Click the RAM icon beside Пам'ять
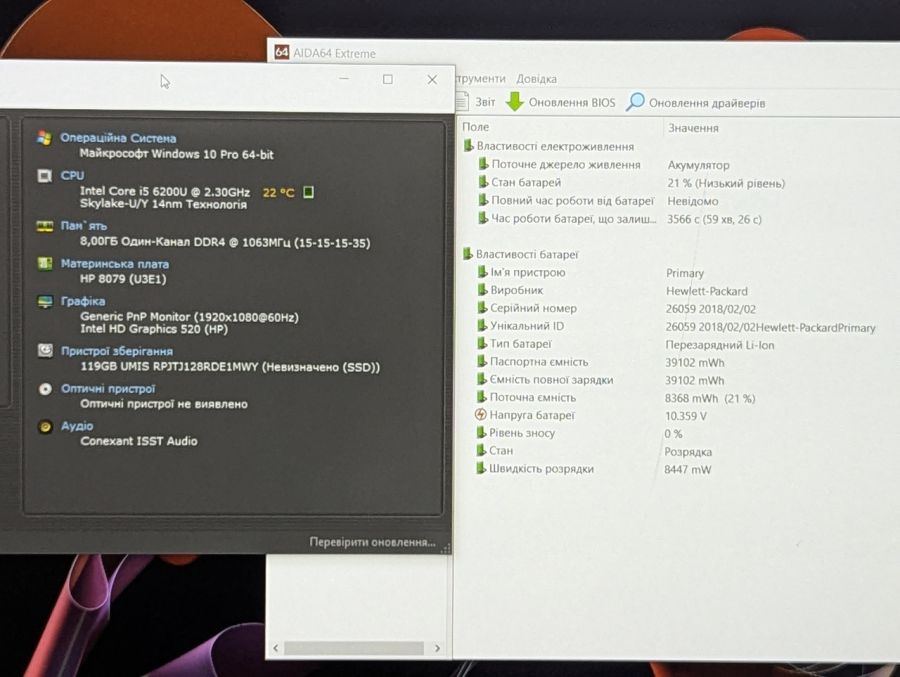900x677 pixels. pyautogui.click(x=45, y=226)
